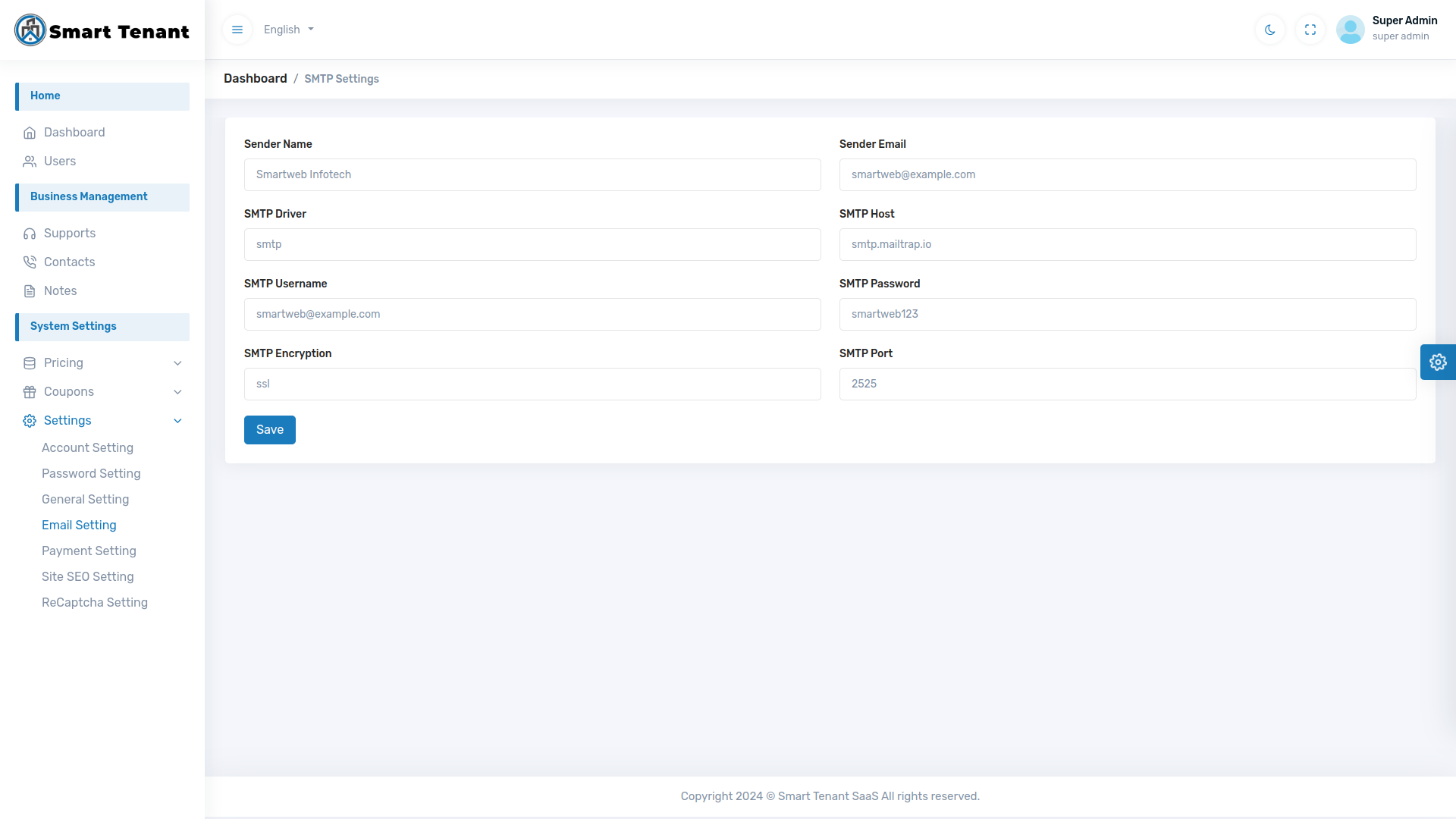Save the SMTP settings
Image resolution: width=1456 pixels, height=819 pixels.
tap(269, 429)
